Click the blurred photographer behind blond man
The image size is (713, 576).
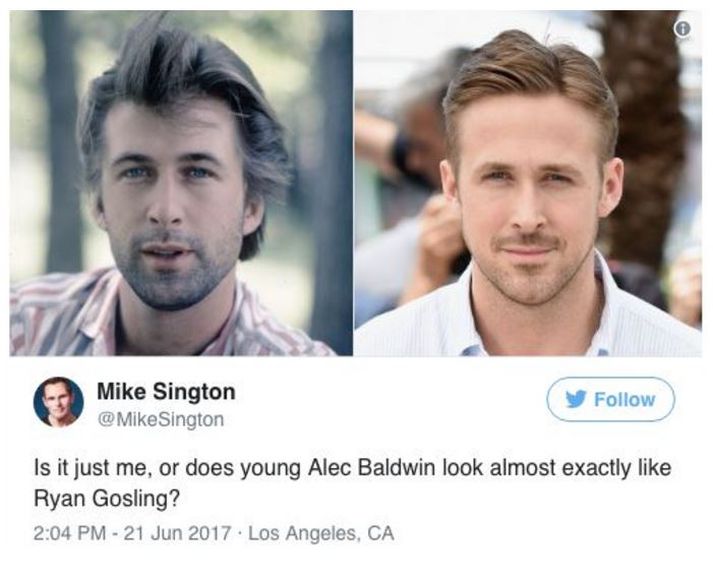click(x=409, y=182)
